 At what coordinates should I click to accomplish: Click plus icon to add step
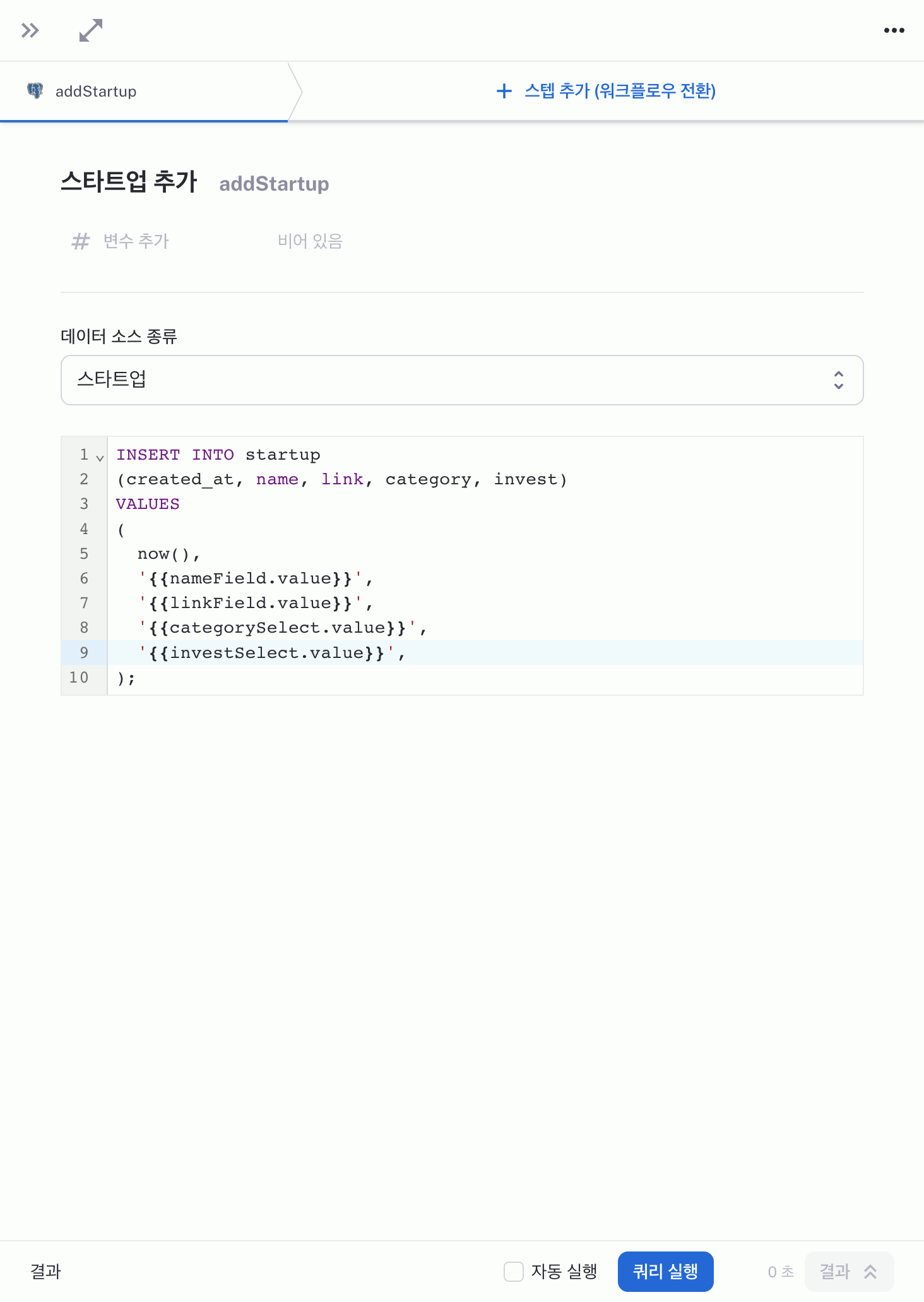504,91
